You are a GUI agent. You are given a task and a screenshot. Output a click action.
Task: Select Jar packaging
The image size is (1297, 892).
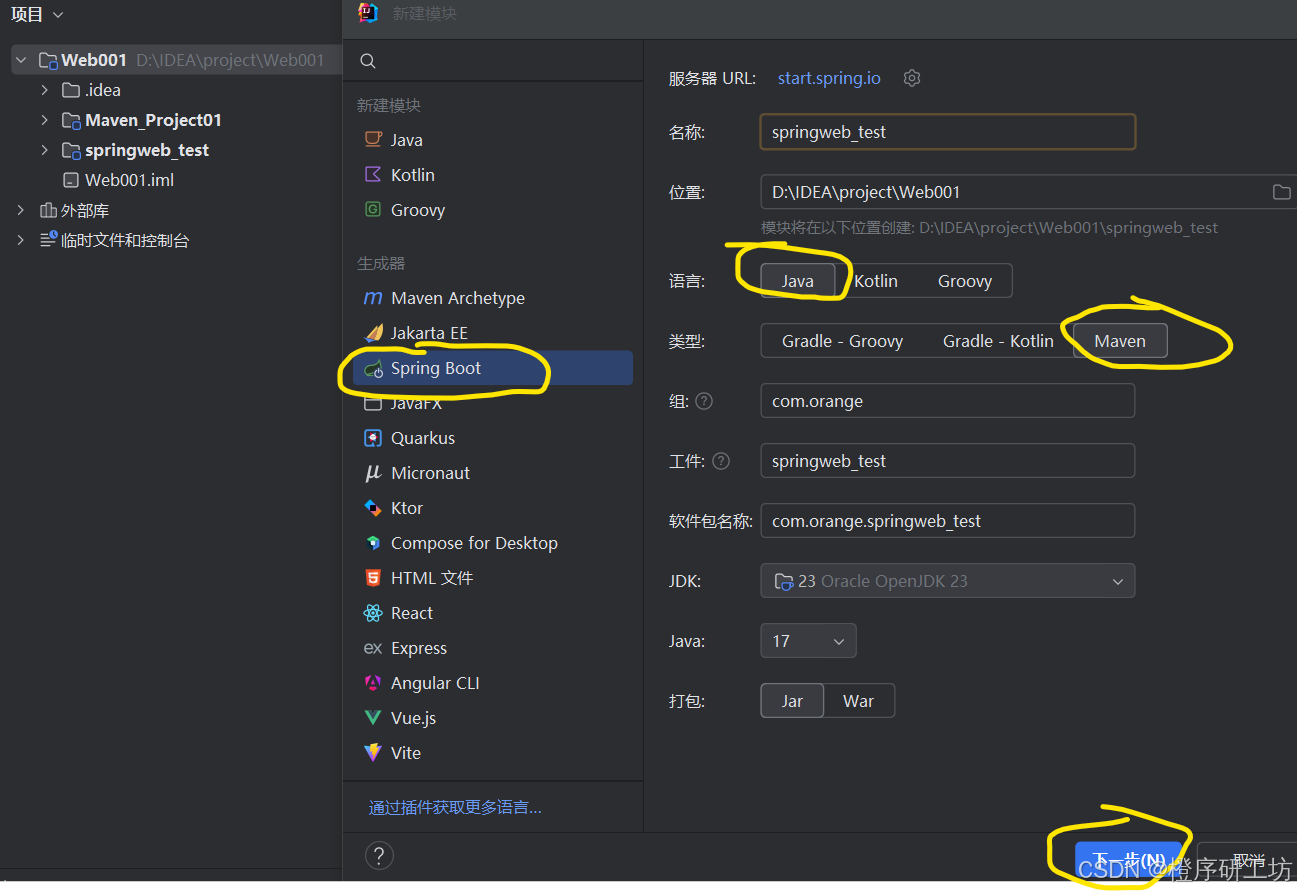point(792,701)
